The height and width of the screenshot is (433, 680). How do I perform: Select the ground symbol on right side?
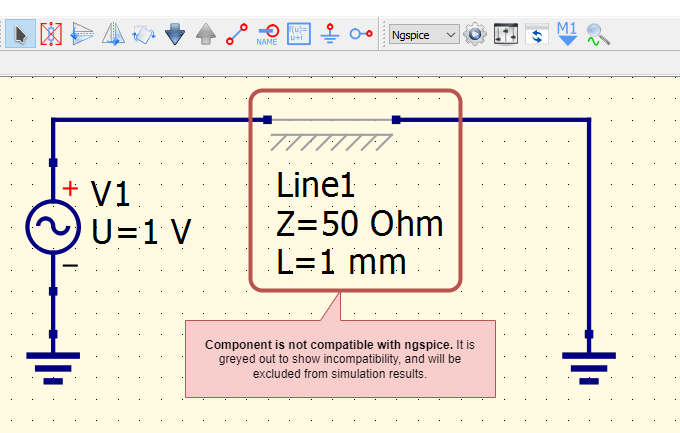pos(589,368)
